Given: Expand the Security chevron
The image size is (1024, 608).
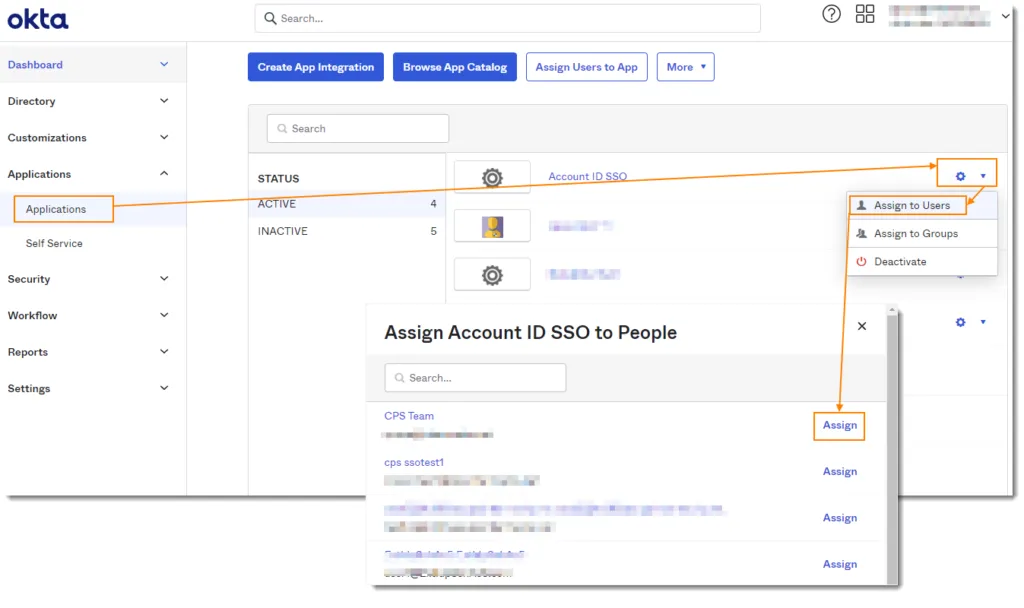Looking at the screenshot, I should click(x=164, y=278).
